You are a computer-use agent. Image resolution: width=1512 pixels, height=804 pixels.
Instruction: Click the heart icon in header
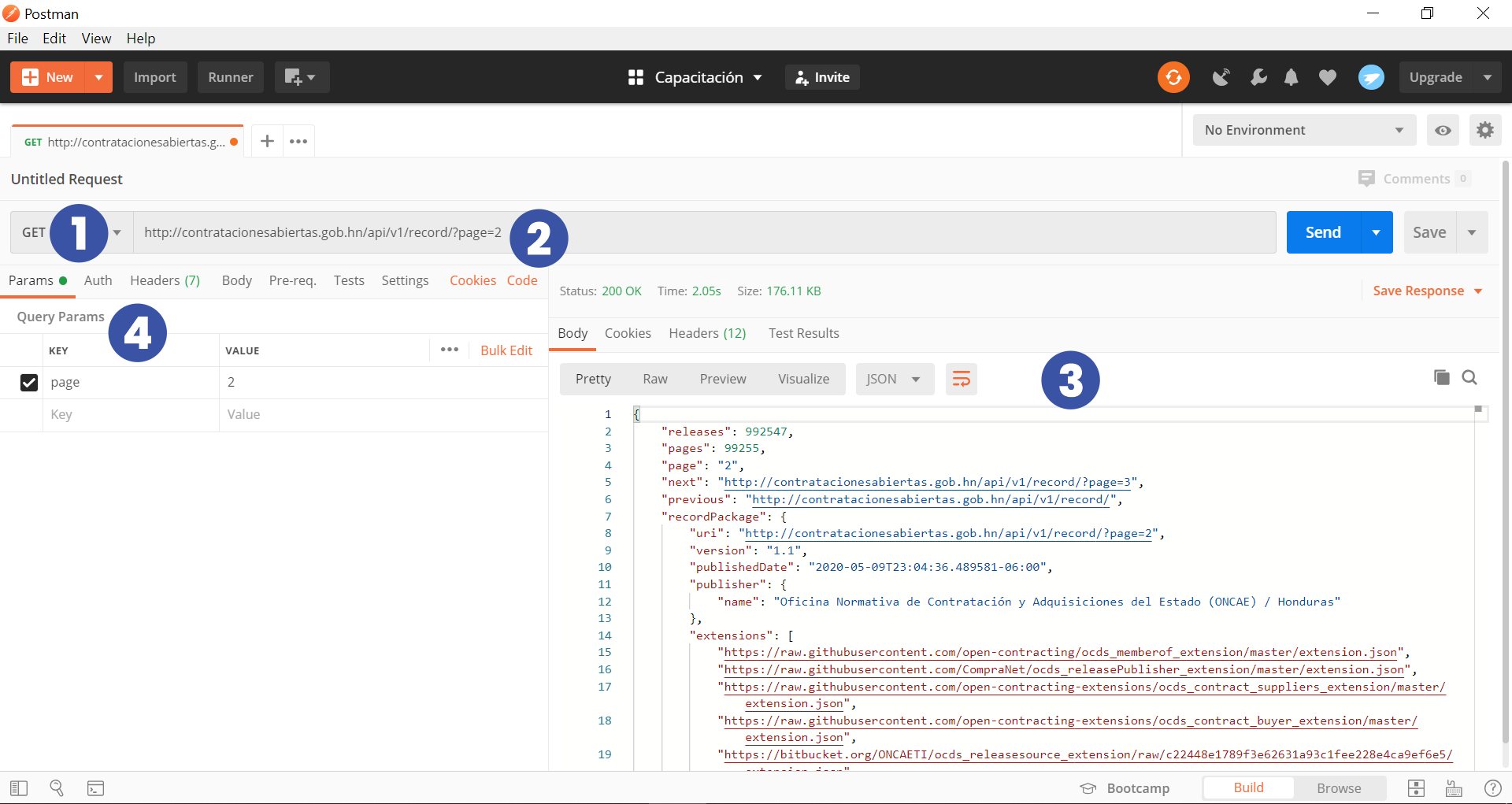(1328, 77)
